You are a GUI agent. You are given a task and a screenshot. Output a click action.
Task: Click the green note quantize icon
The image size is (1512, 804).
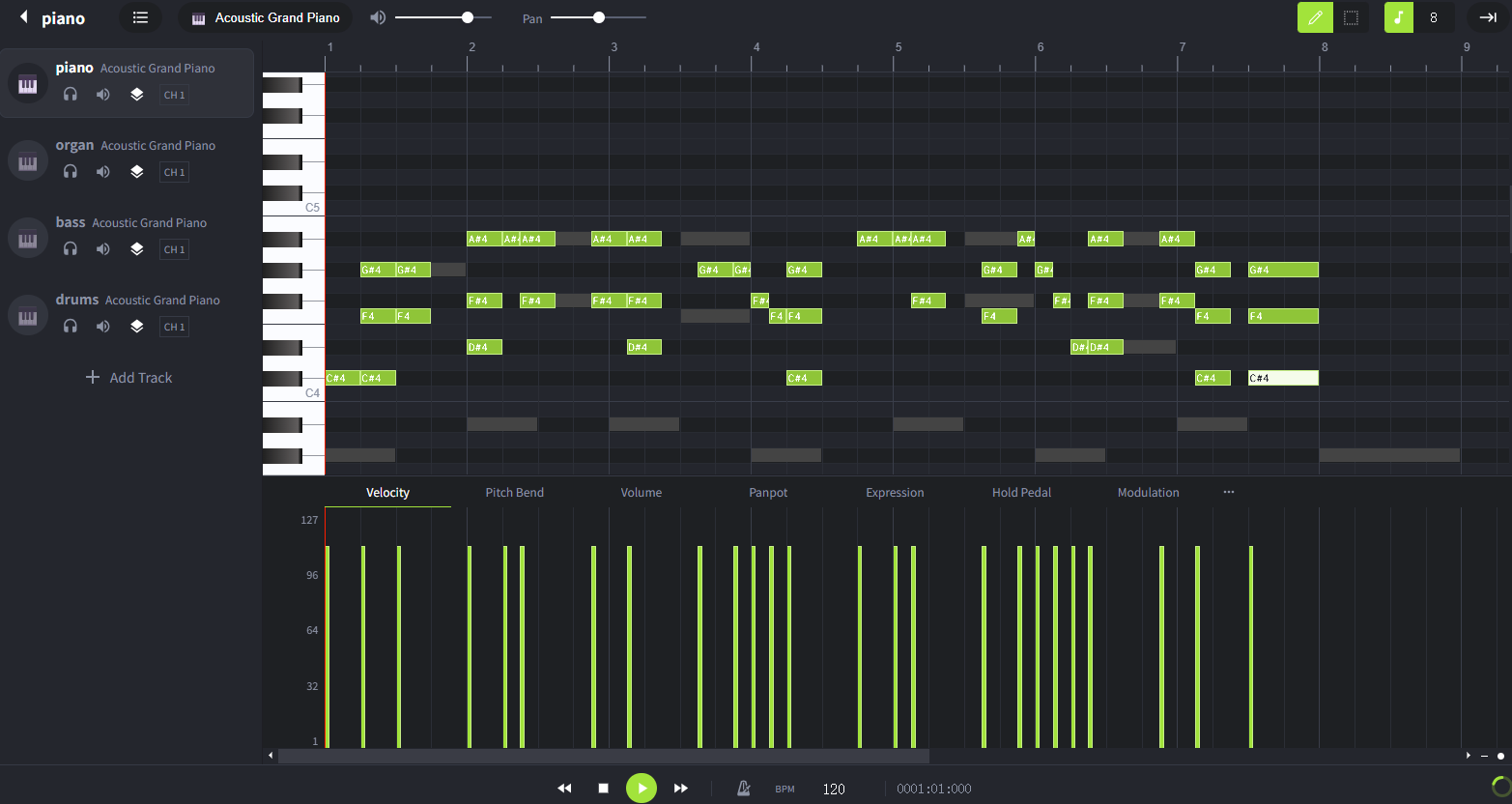click(1399, 17)
